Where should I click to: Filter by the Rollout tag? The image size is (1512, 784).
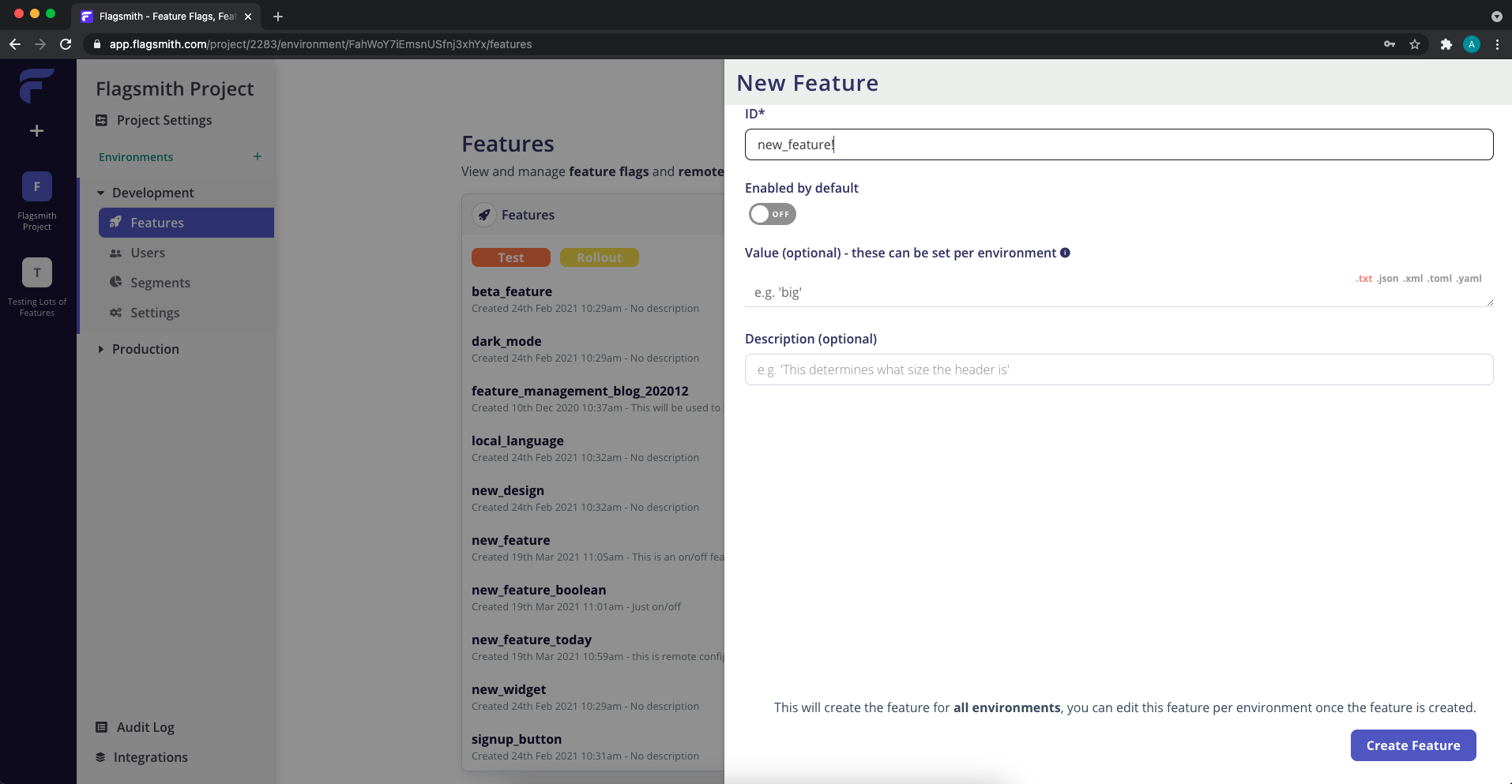600,257
